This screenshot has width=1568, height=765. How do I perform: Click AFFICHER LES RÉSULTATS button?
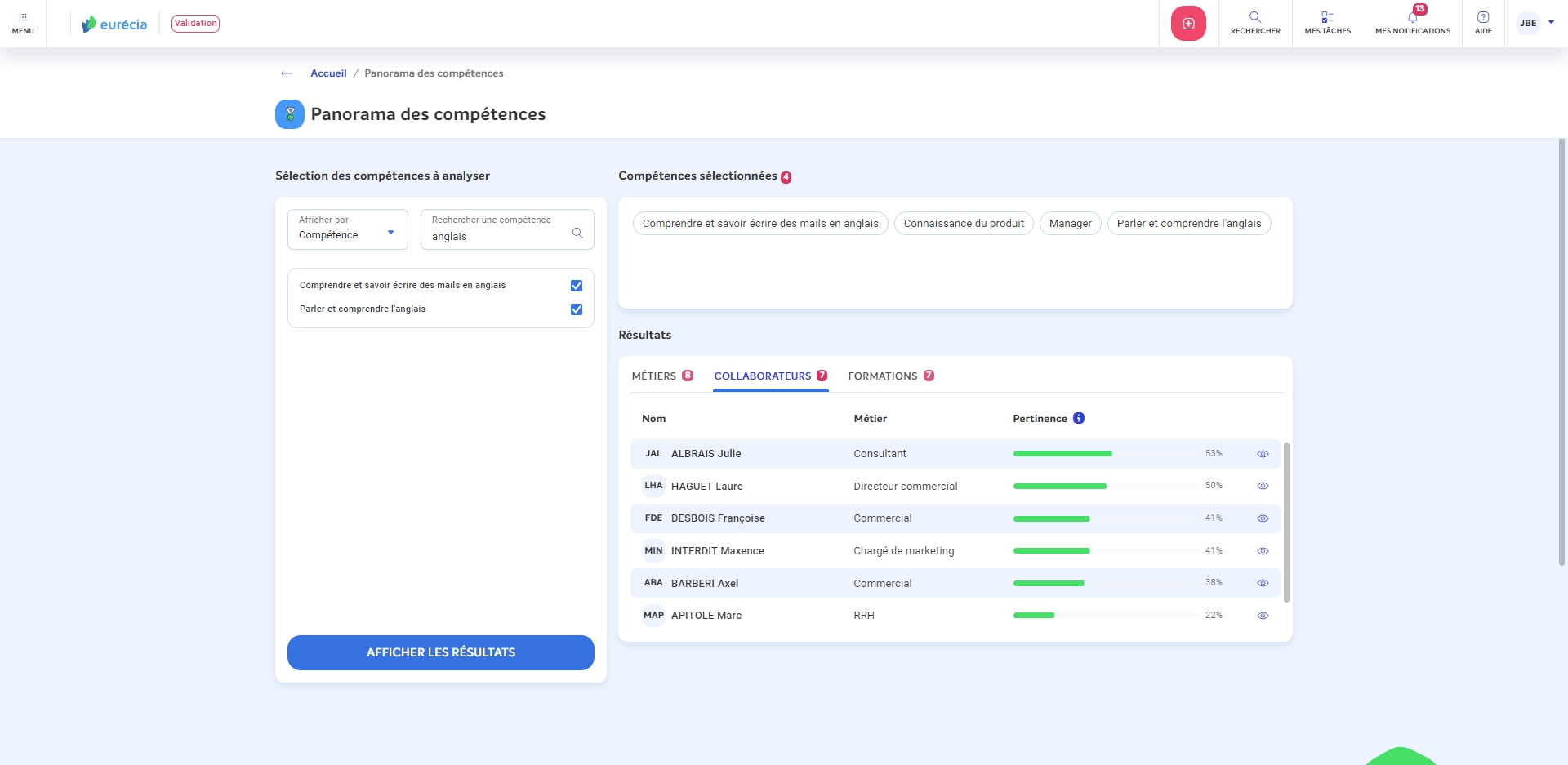click(441, 652)
